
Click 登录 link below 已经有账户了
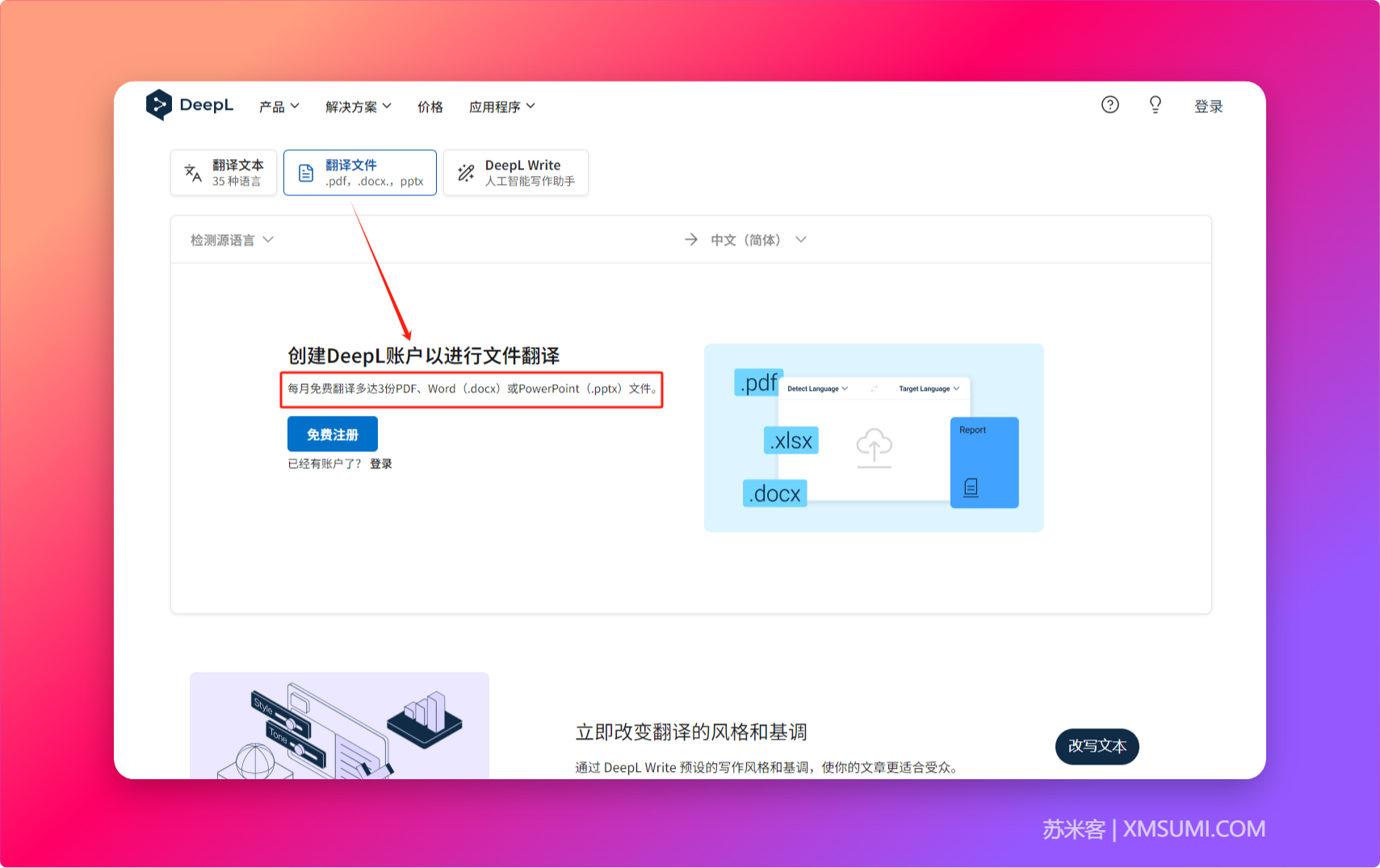click(x=381, y=463)
